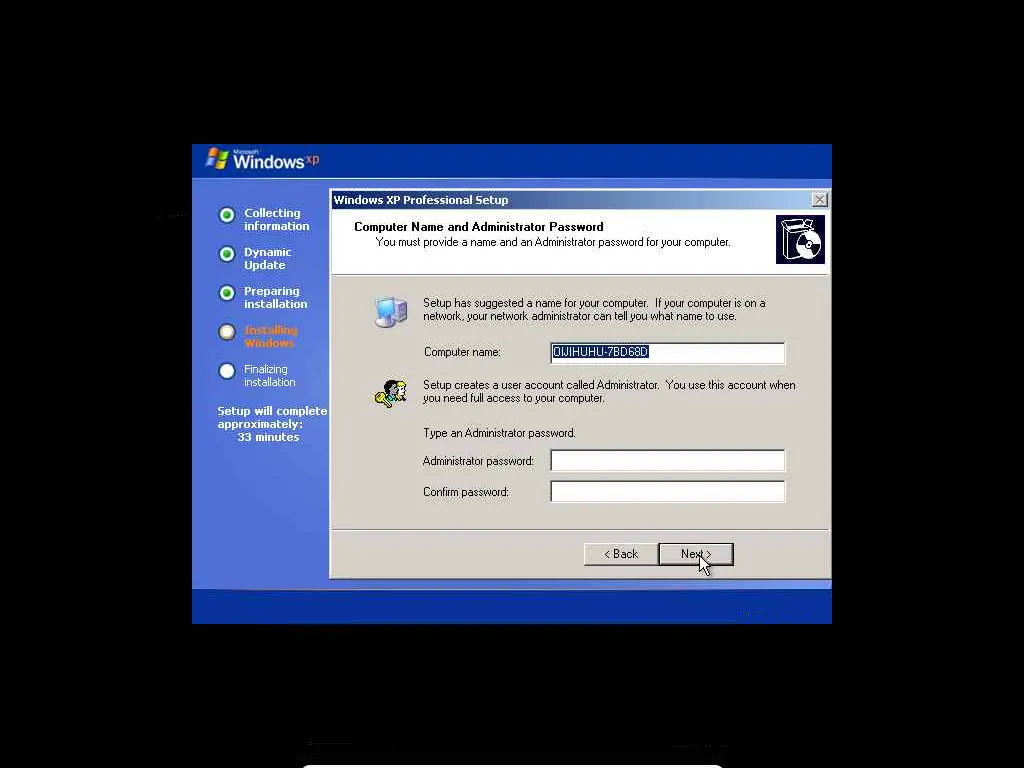Click the 'Collecting information' label
This screenshot has height=768, width=1024.
(x=276, y=219)
